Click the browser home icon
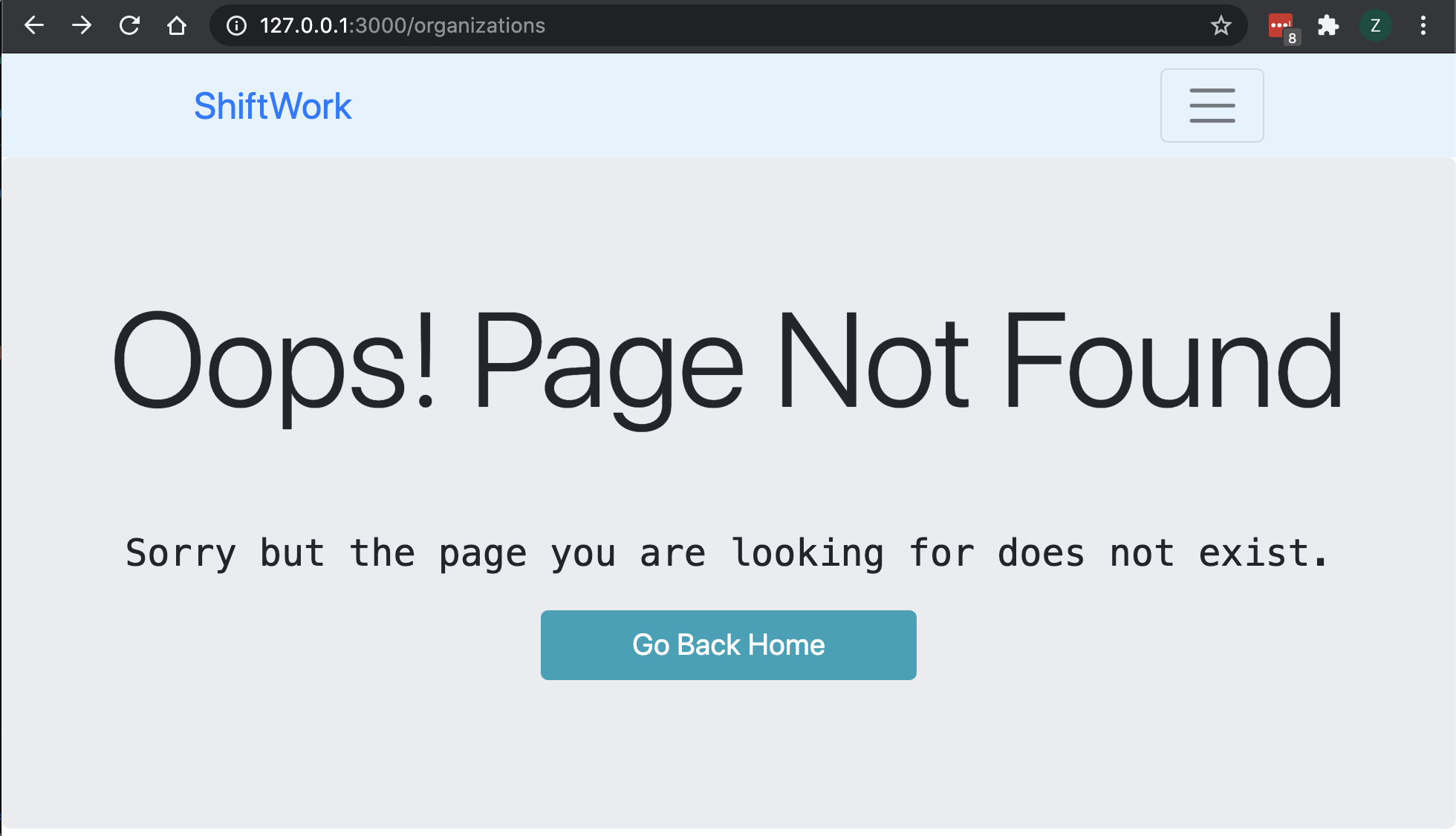Viewport: 1456px width, 836px height. pyautogui.click(x=177, y=26)
